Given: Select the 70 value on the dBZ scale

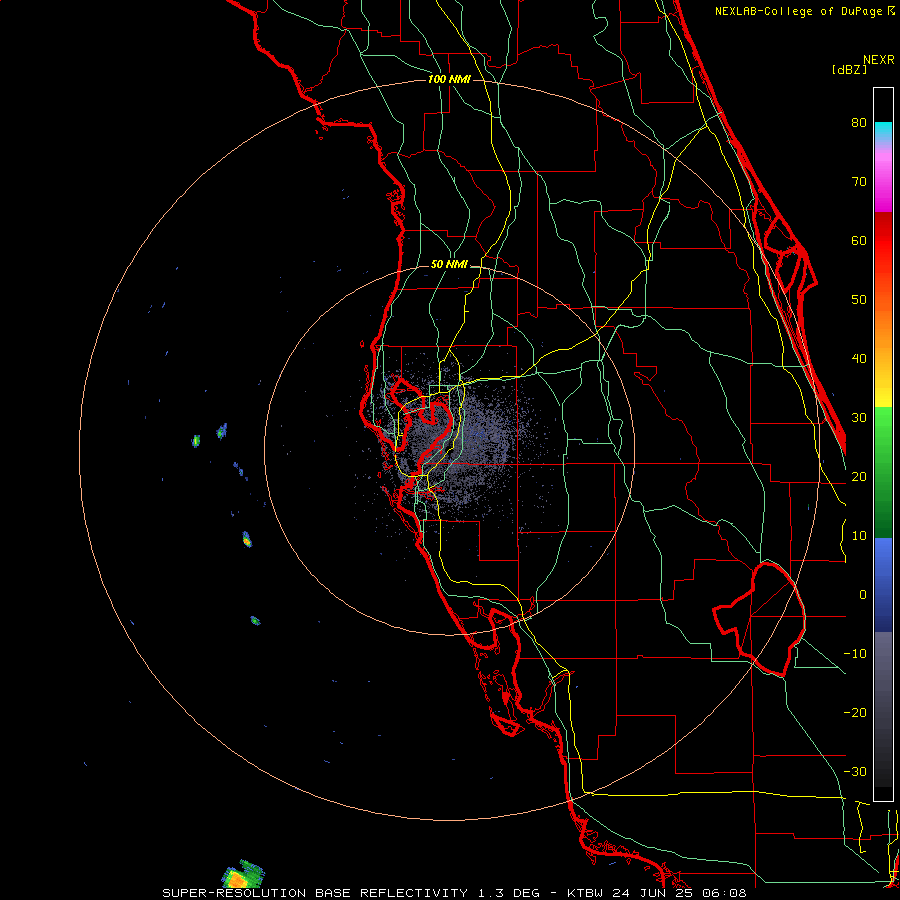Looking at the screenshot, I should [859, 182].
